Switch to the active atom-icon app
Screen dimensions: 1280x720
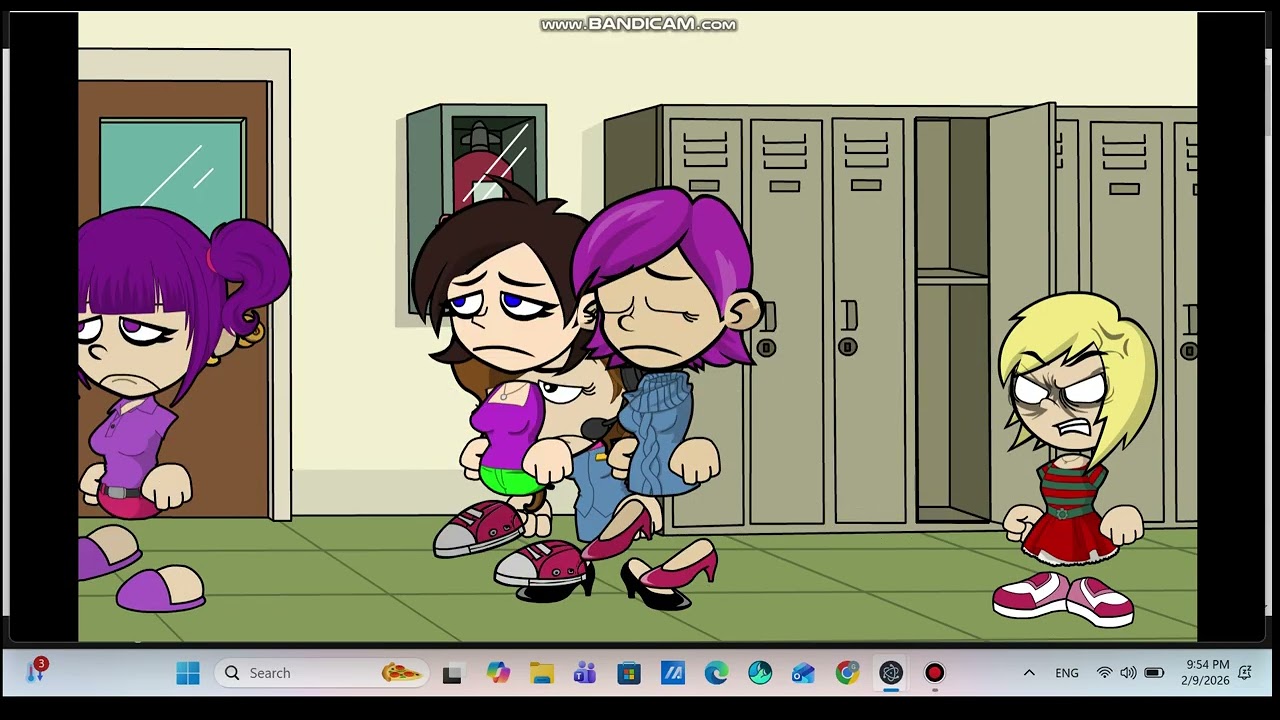click(891, 673)
